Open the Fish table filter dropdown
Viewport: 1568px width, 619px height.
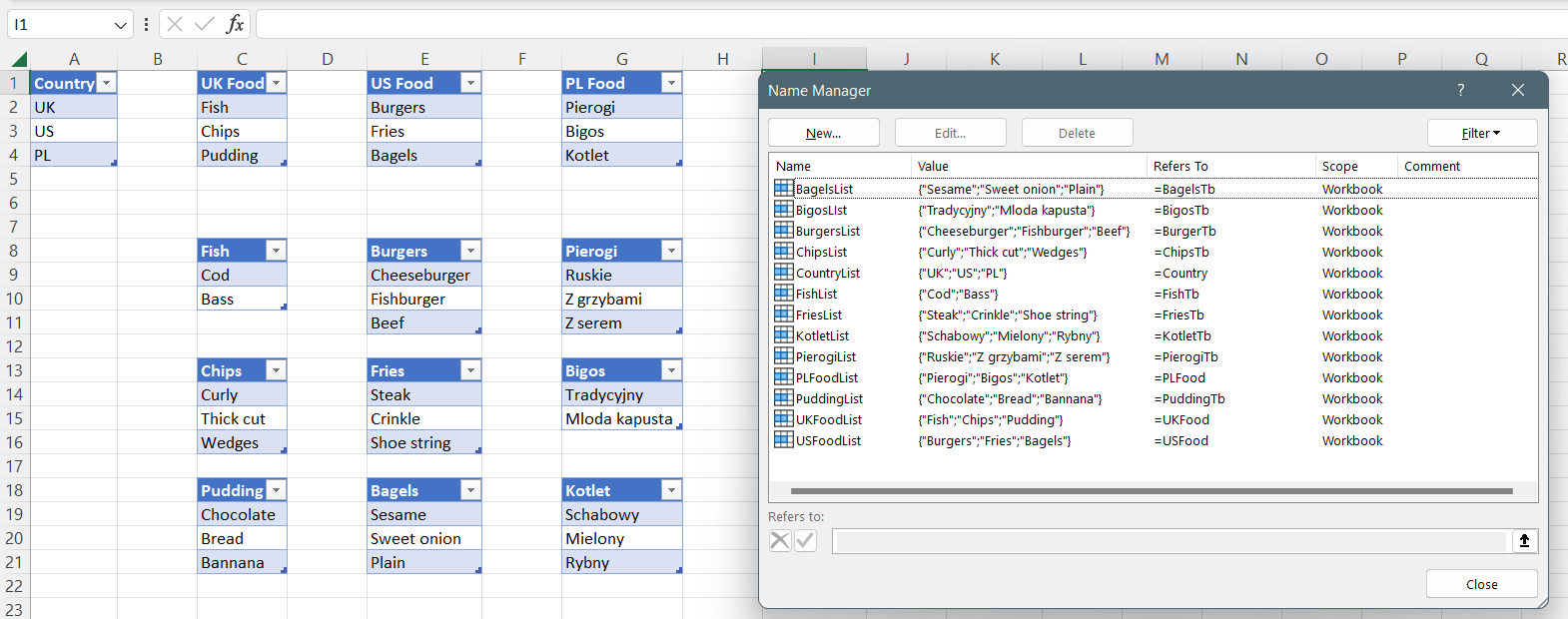277,251
